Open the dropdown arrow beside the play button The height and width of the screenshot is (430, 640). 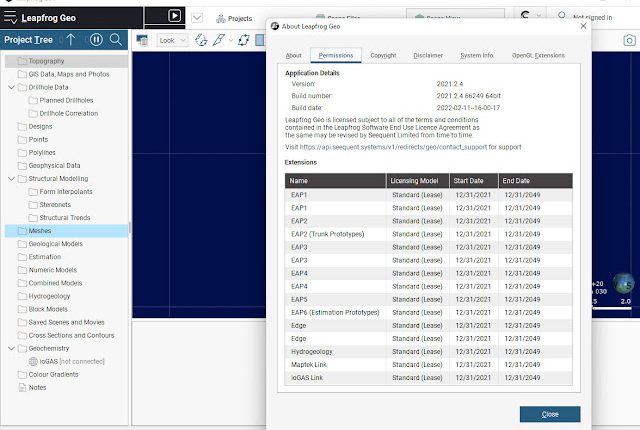click(197, 18)
